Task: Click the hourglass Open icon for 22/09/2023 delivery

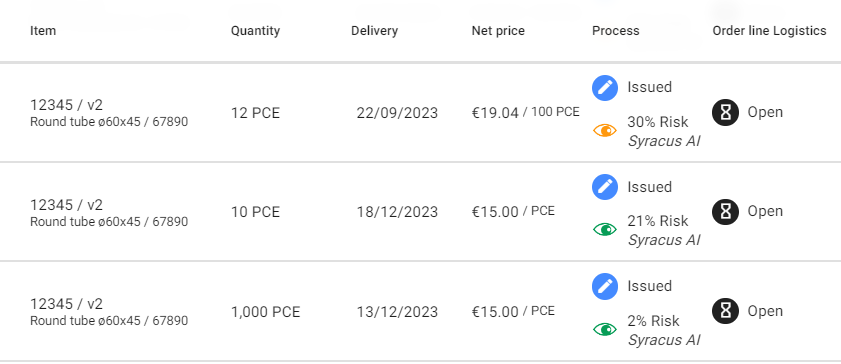Action: click(725, 112)
